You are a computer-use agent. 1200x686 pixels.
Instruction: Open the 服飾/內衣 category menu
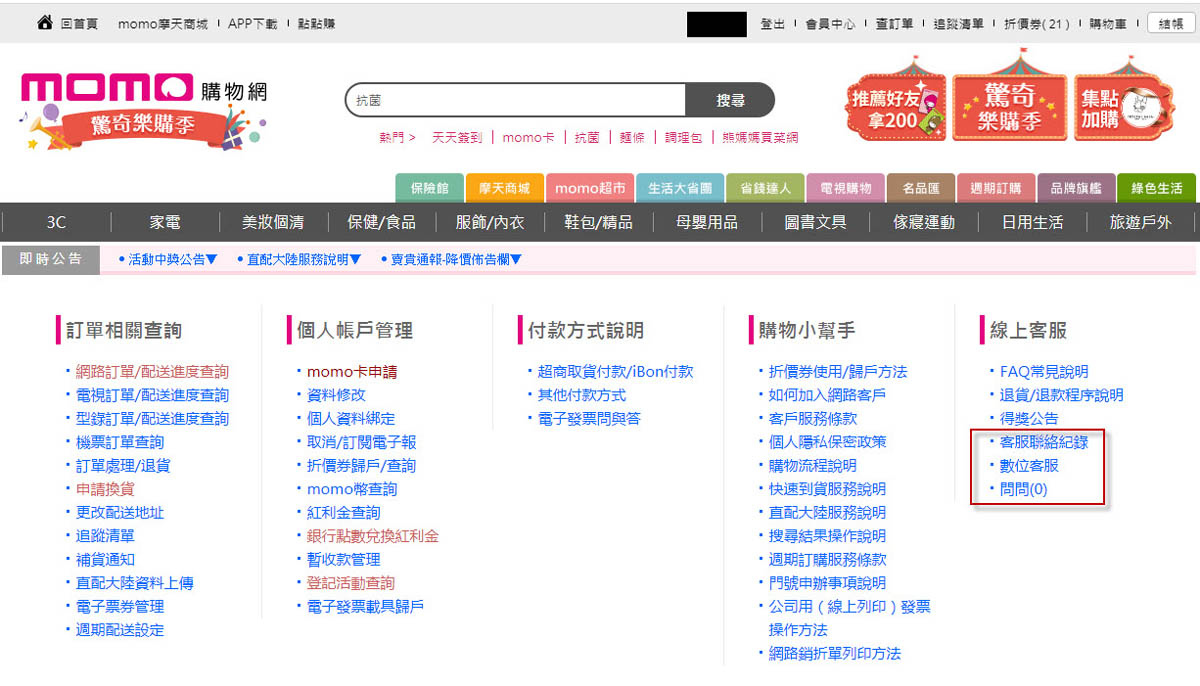(x=489, y=222)
